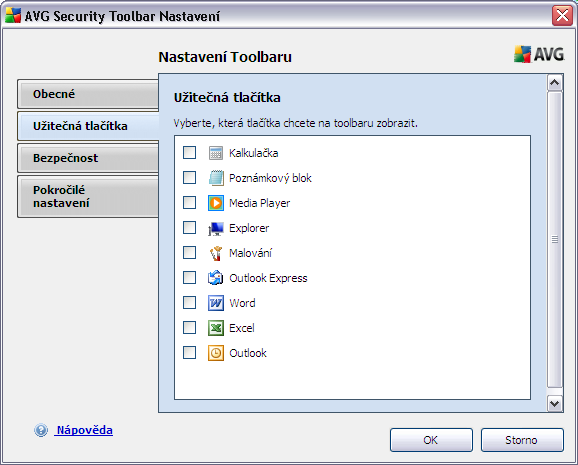Click the Outlook clock icon
Viewport: 578px width, 465px height.
[x=216, y=353]
